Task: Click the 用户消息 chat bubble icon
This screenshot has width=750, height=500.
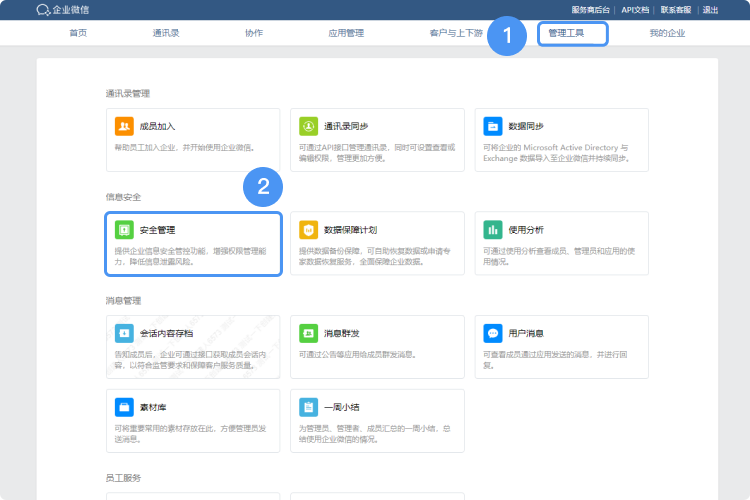Action: 493,333
